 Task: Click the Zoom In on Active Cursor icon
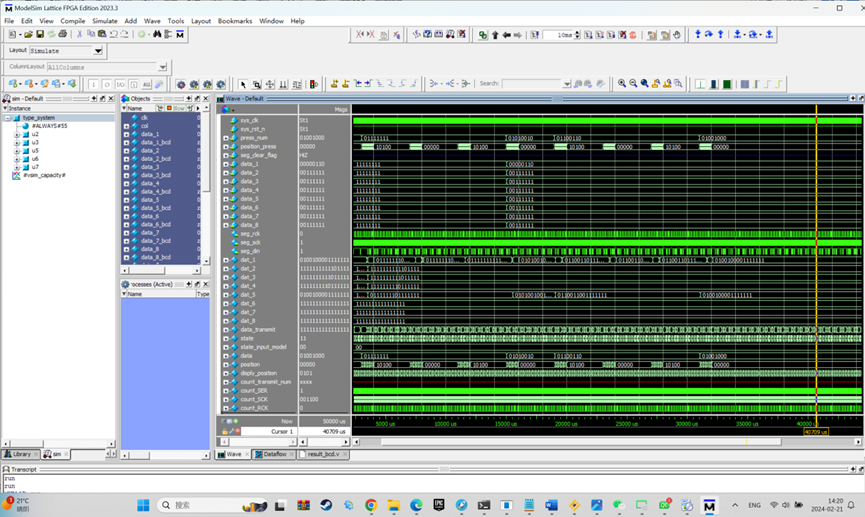click(x=655, y=83)
